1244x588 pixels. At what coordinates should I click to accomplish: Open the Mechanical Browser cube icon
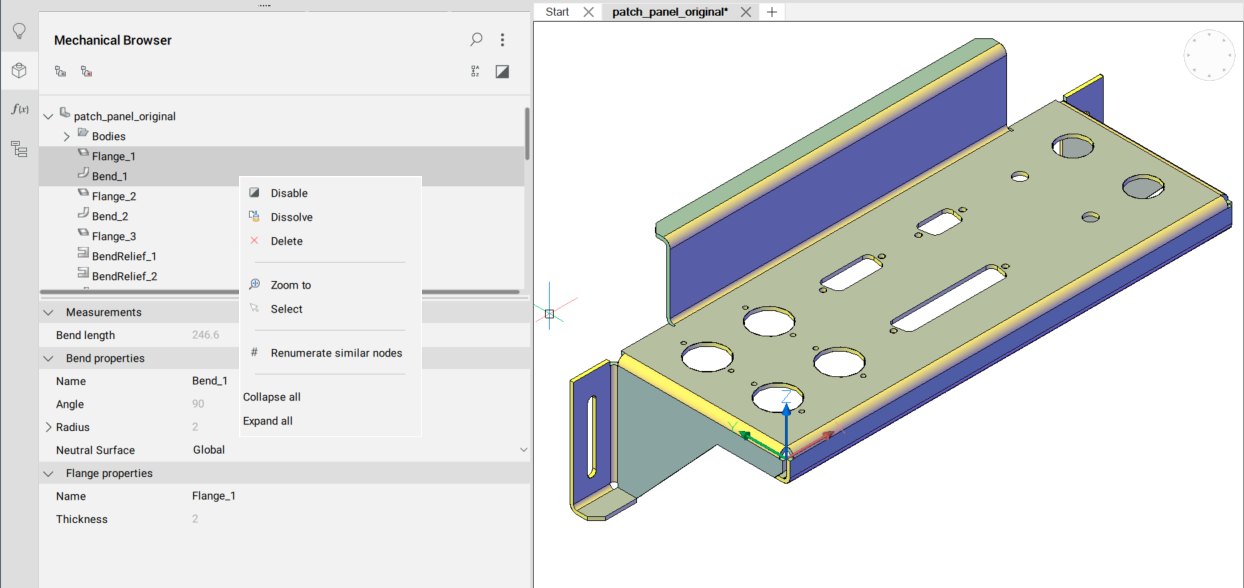[x=18, y=70]
